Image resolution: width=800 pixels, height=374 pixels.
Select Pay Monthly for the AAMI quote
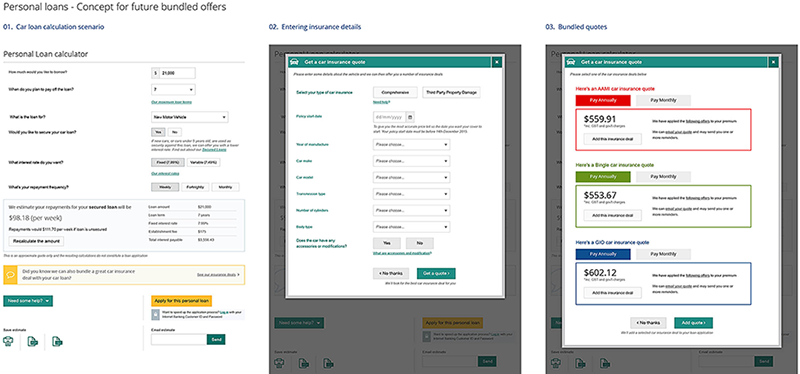663,100
